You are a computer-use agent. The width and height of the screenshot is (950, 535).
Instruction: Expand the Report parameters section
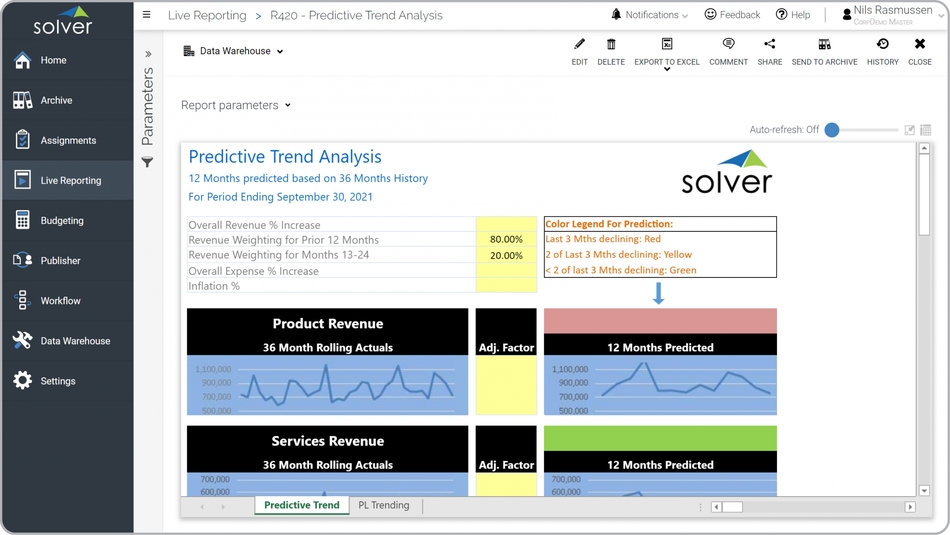point(236,105)
